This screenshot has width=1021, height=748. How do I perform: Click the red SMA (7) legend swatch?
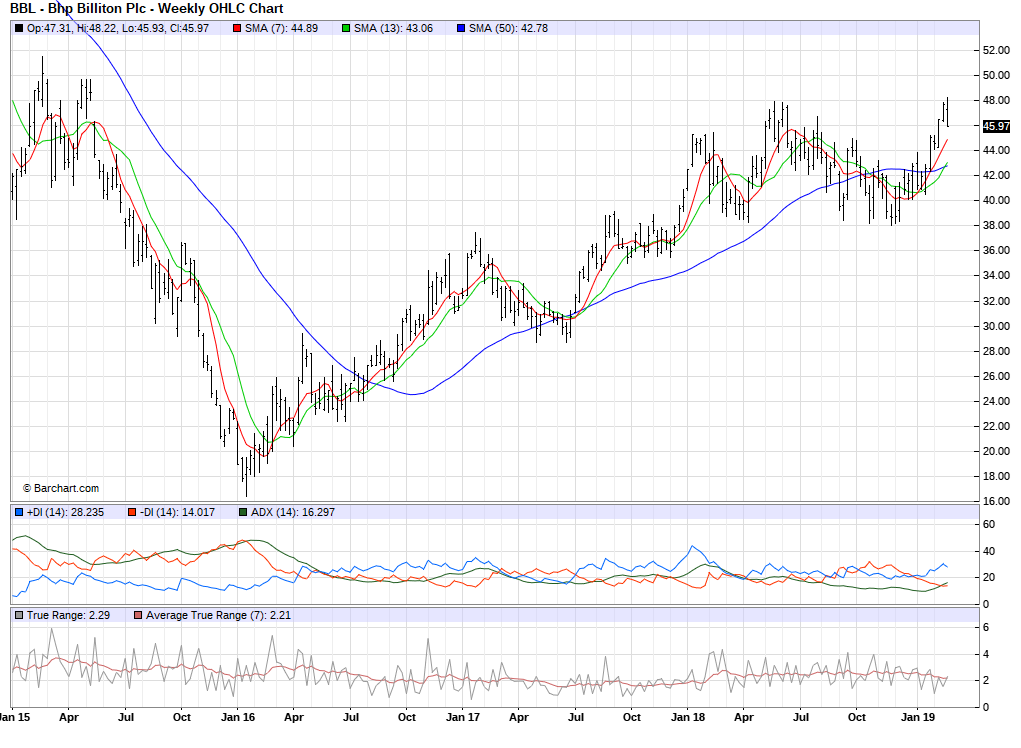[x=237, y=28]
